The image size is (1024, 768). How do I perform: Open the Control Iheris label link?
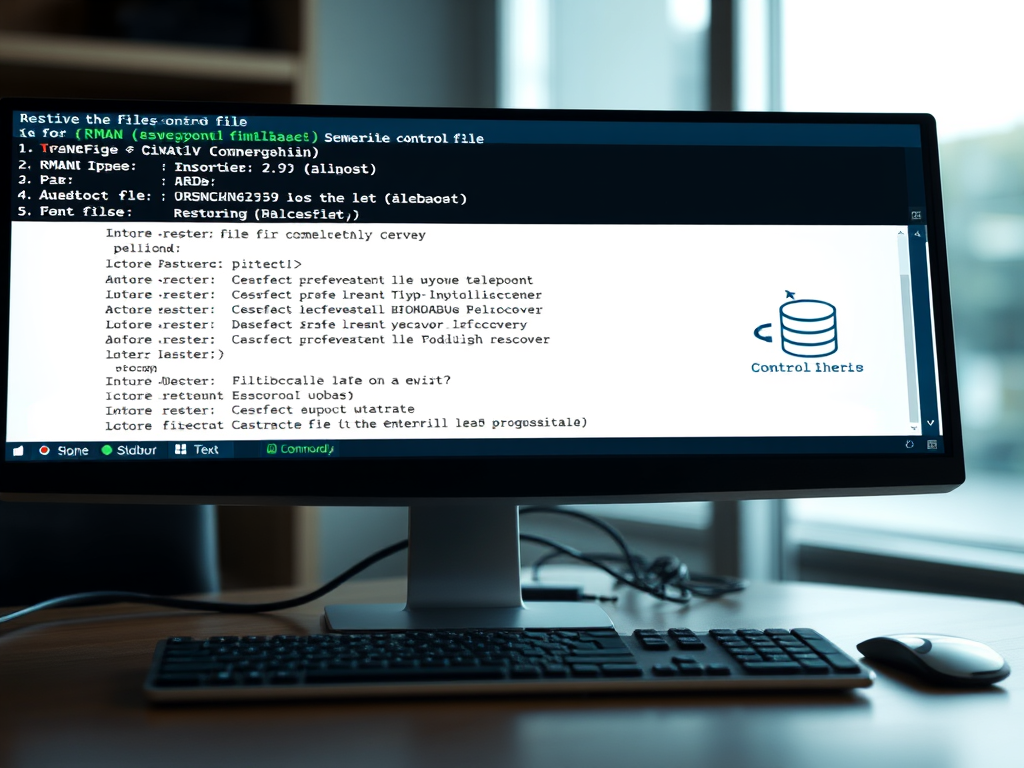(807, 367)
